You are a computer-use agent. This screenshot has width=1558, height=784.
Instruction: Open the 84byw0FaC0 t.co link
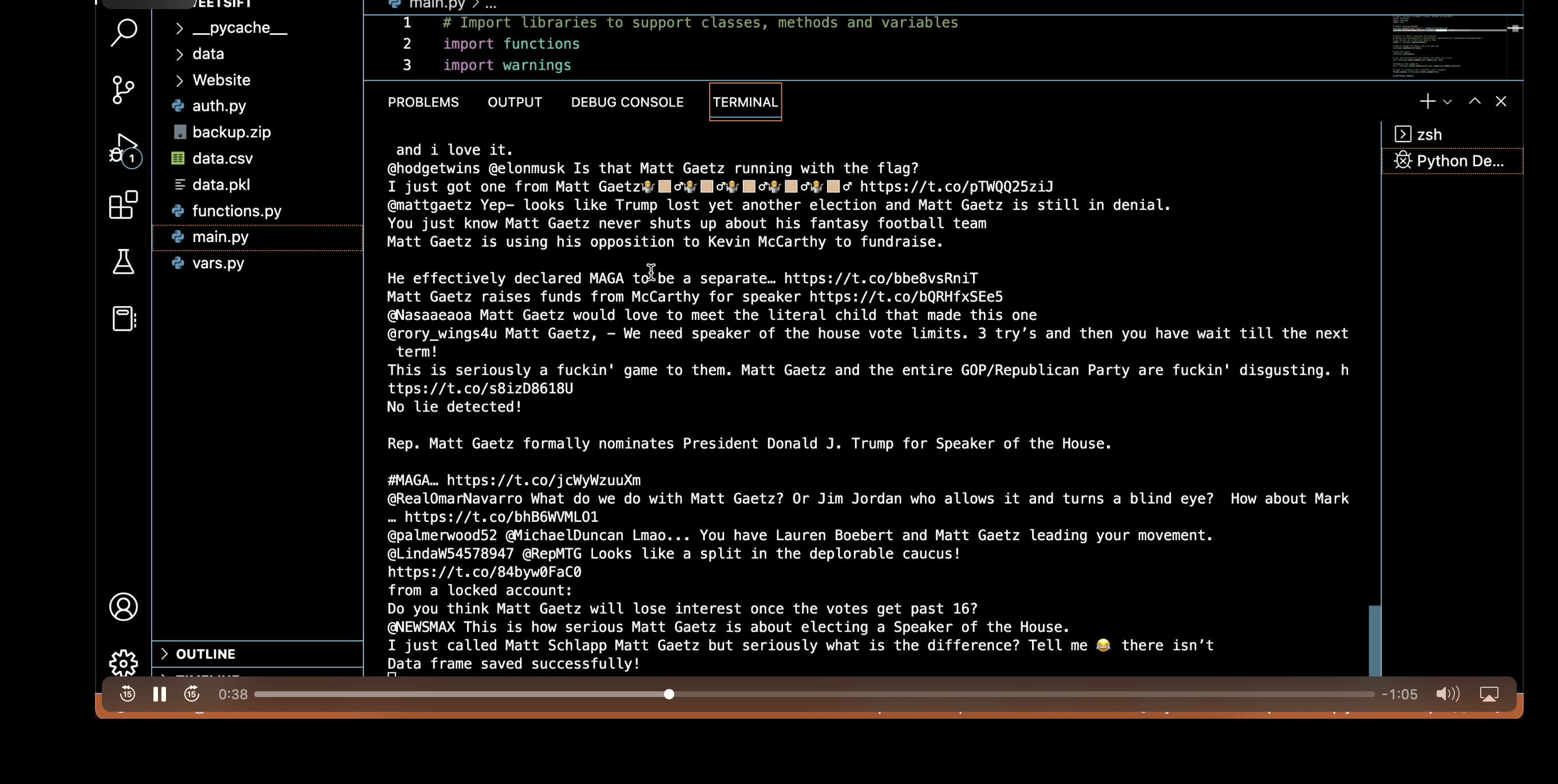pos(484,572)
